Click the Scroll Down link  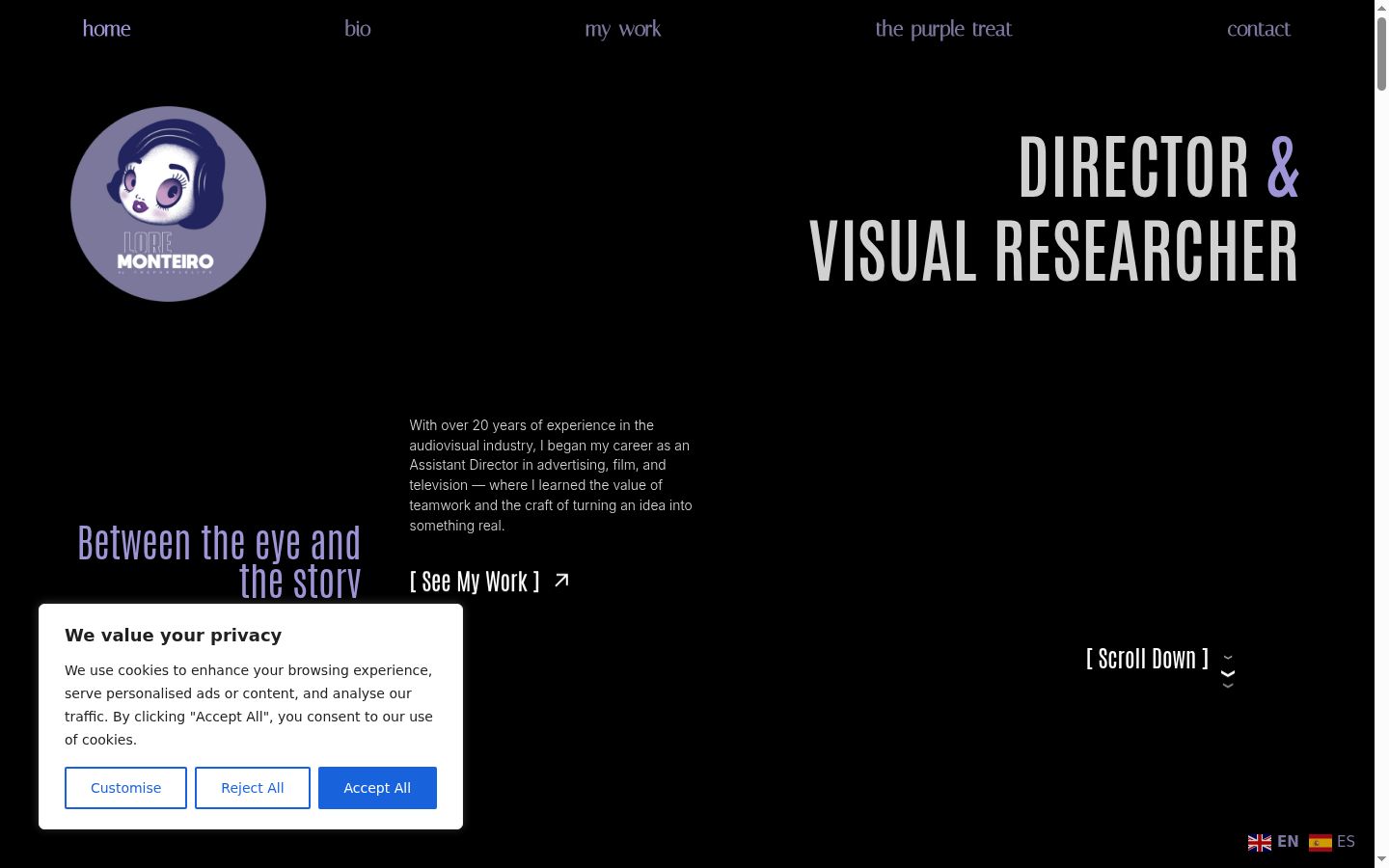1147,659
